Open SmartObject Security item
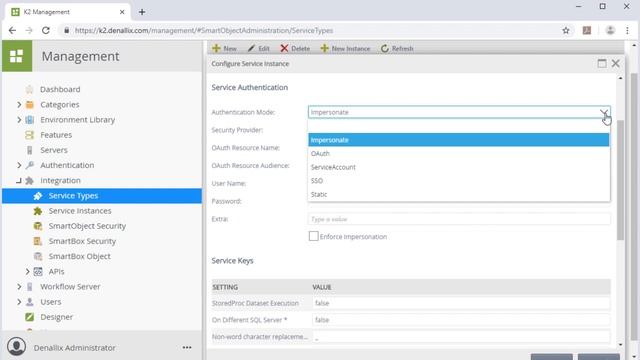Image resolution: width=640 pixels, height=360 pixels. (x=87, y=226)
